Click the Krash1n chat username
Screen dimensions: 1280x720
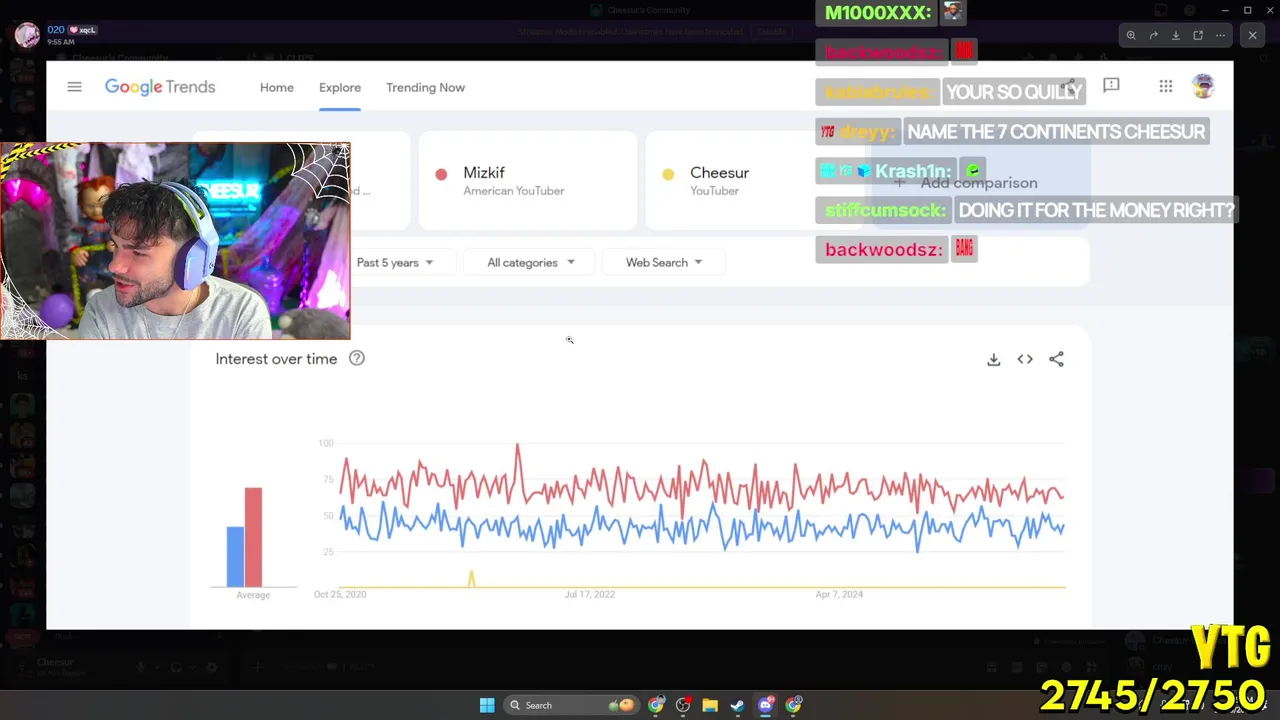[913, 171]
